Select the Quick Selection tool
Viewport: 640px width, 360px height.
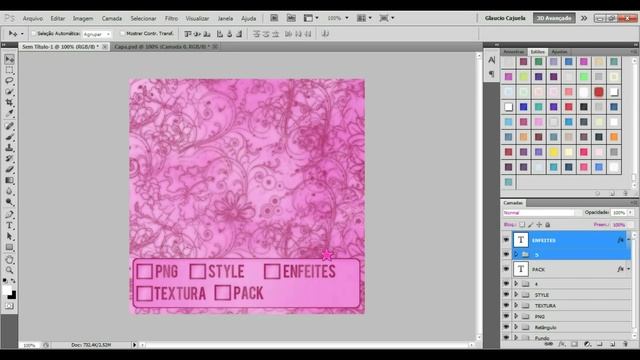point(9,91)
